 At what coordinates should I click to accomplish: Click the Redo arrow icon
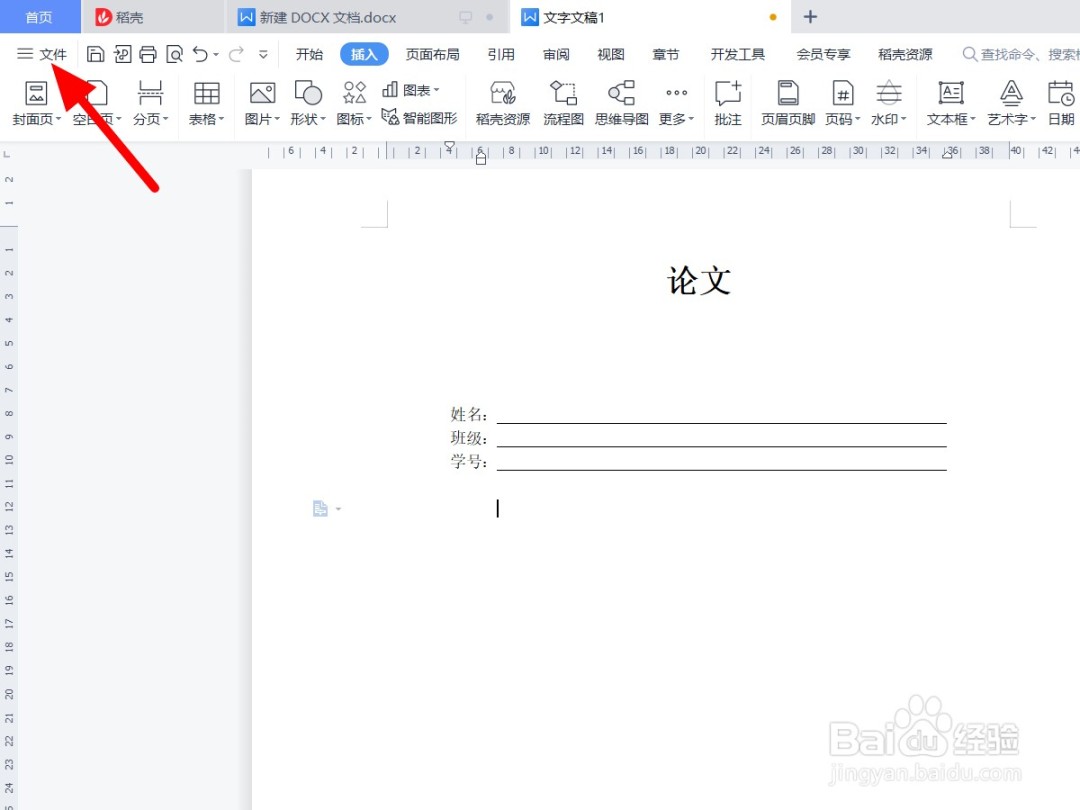tap(236, 54)
